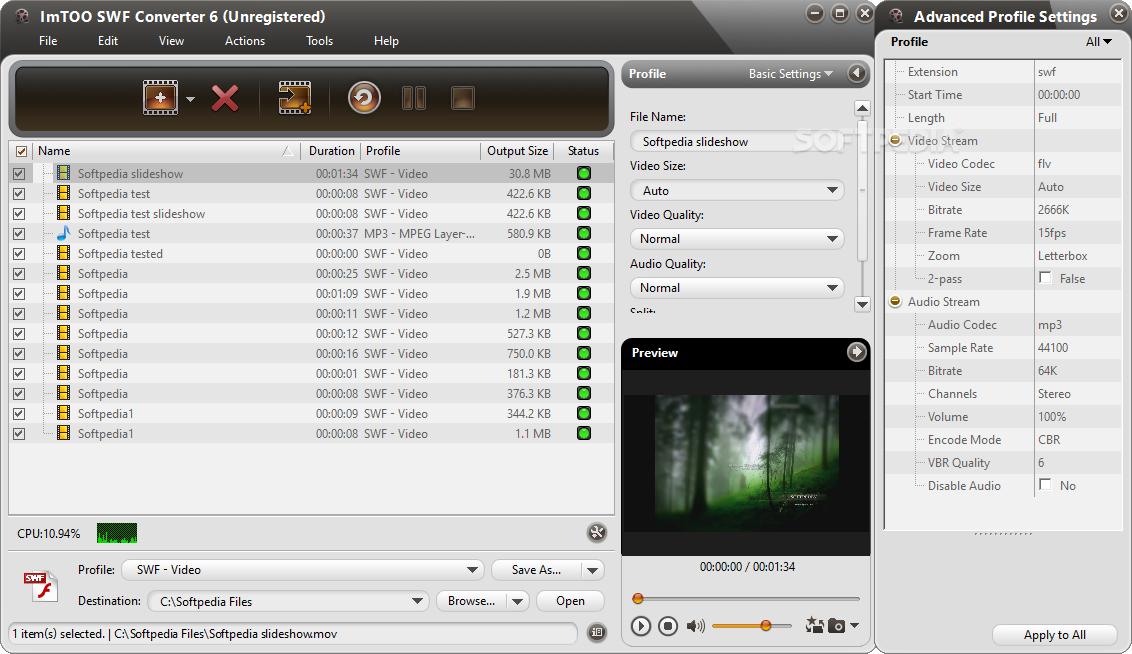Open the Profile SWF - Video combo box
Viewport: 1132px width, 654px height.
[x=302, y=570]
